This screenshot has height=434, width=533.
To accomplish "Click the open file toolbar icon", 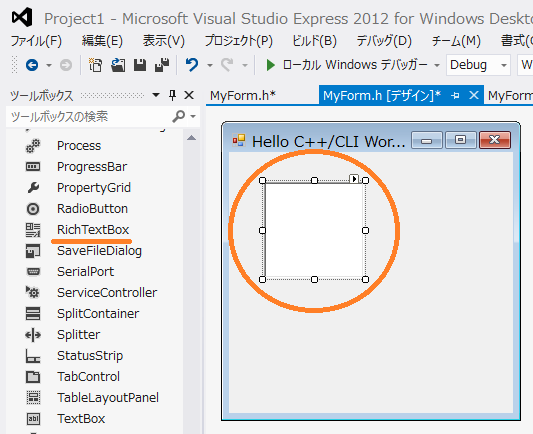I will point(118,65).
